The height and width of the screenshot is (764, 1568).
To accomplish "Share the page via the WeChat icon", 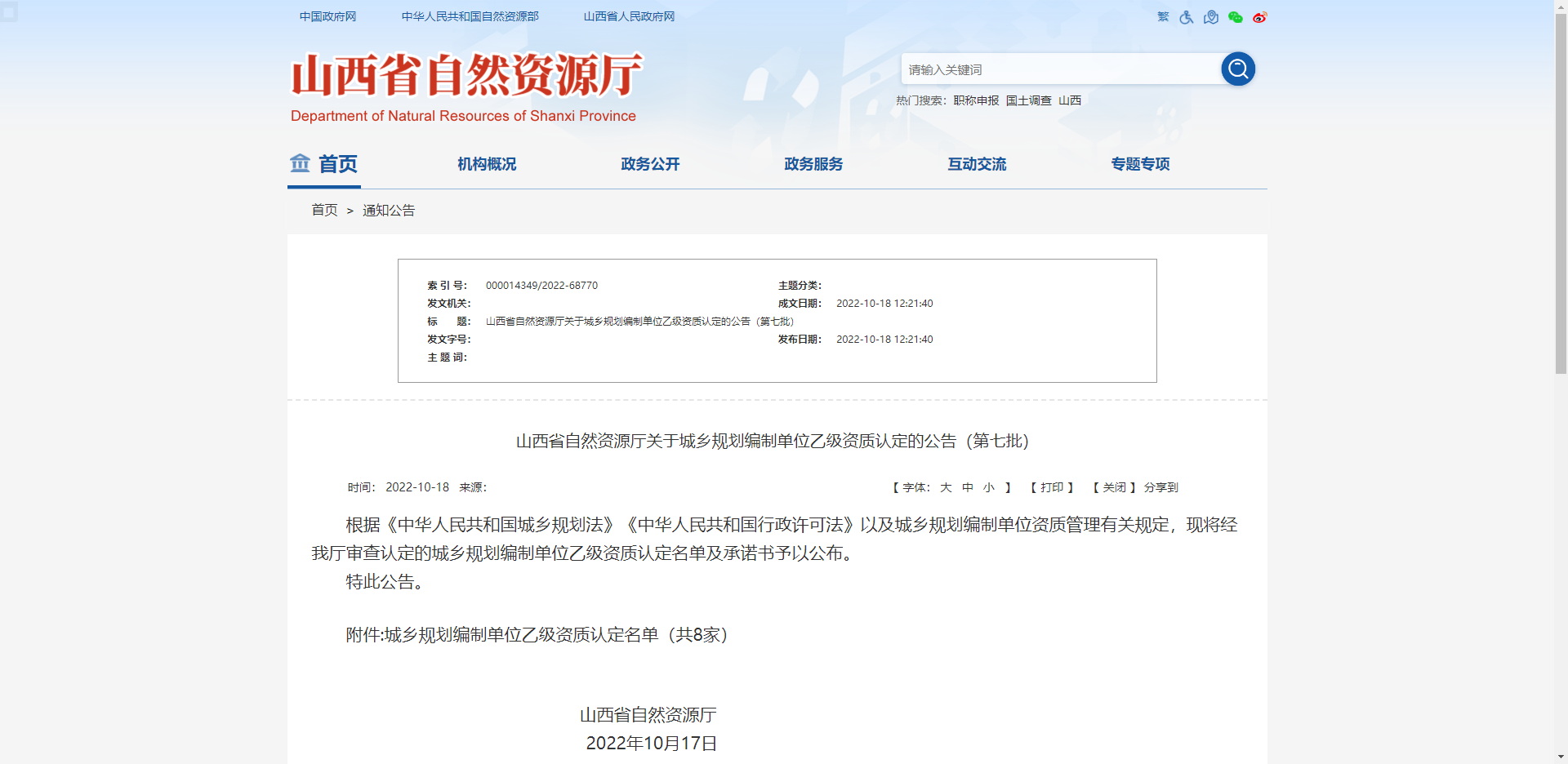I will (x=1235, y=17).
